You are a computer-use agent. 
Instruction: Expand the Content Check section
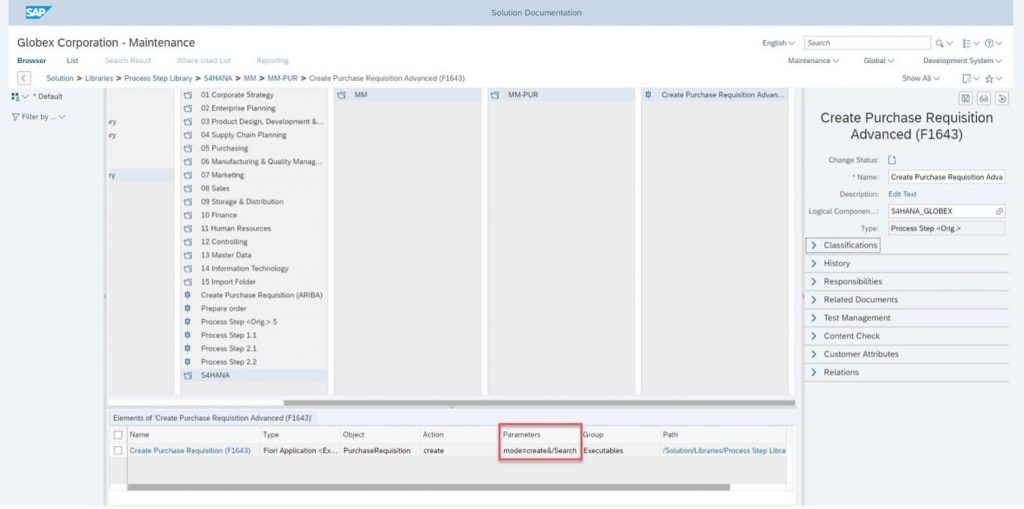(x=844, y=336)
